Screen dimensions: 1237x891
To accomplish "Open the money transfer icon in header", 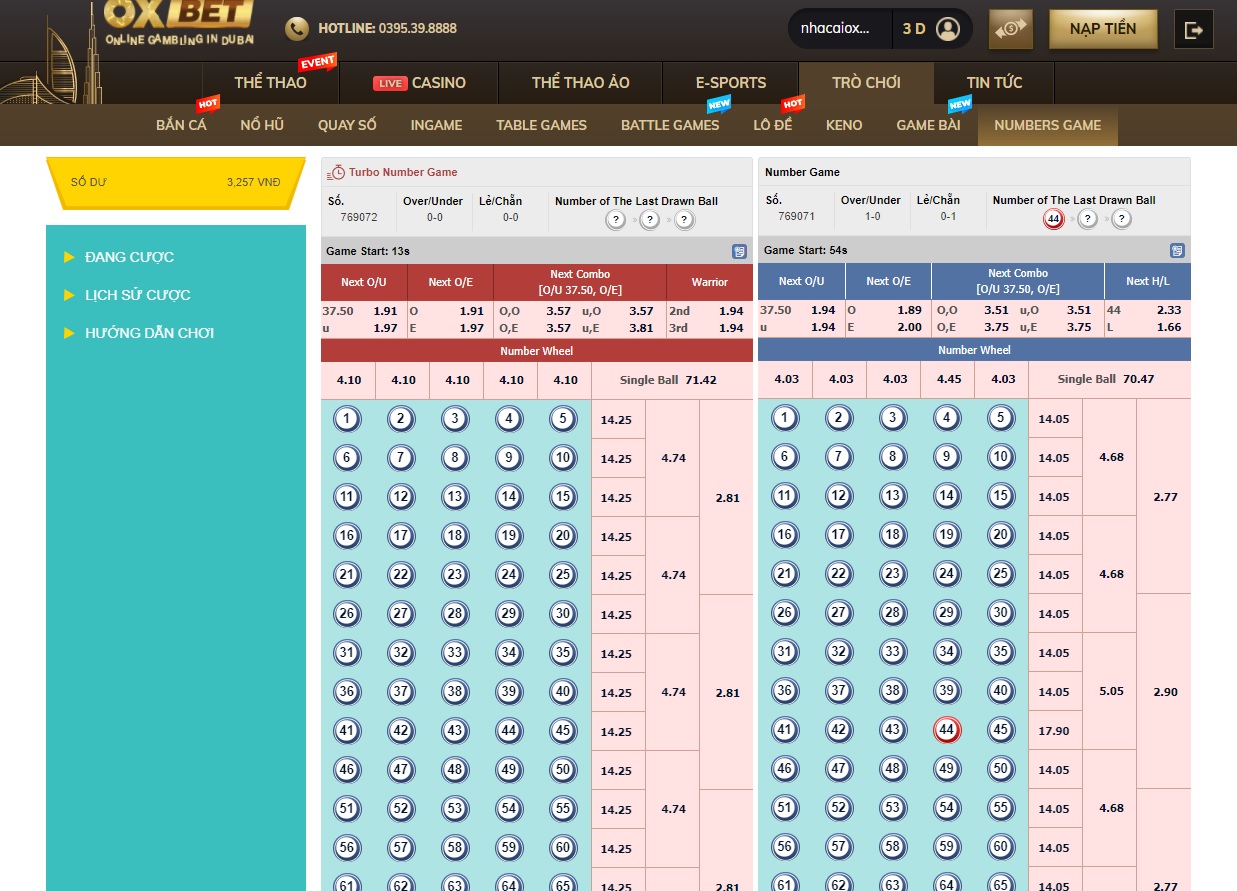I will point(1010,29).
